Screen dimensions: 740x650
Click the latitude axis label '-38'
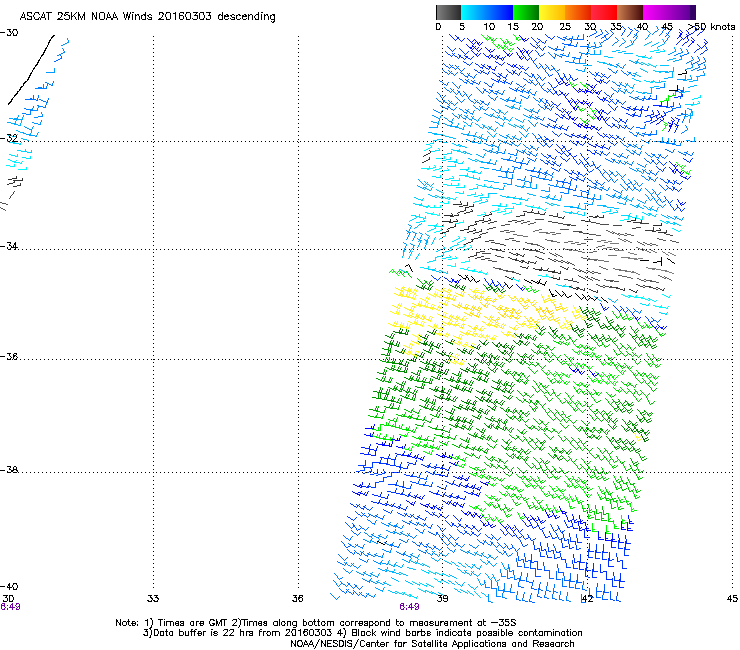click(9, 470)
